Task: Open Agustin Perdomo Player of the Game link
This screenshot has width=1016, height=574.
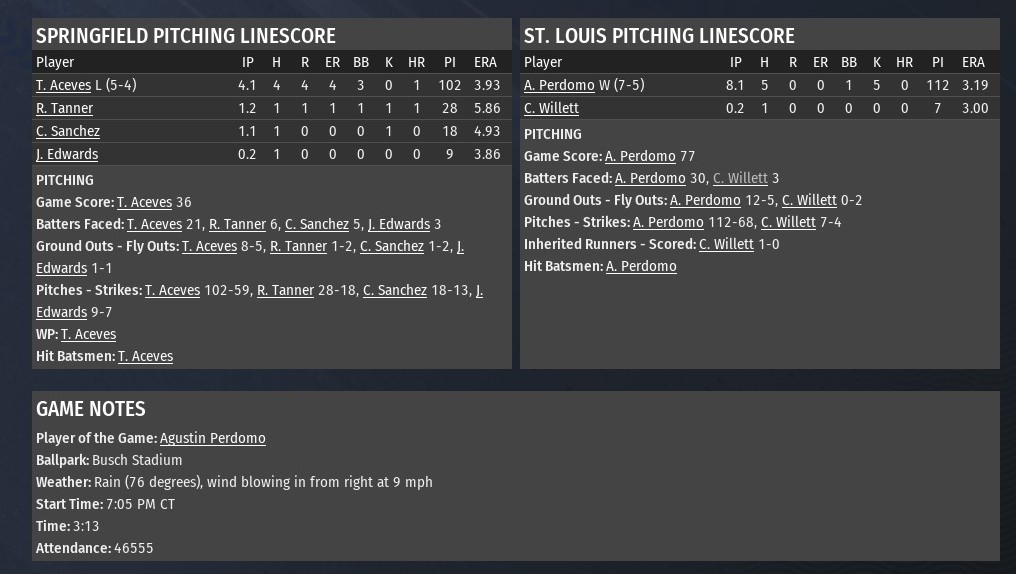Action: (212, 438)
